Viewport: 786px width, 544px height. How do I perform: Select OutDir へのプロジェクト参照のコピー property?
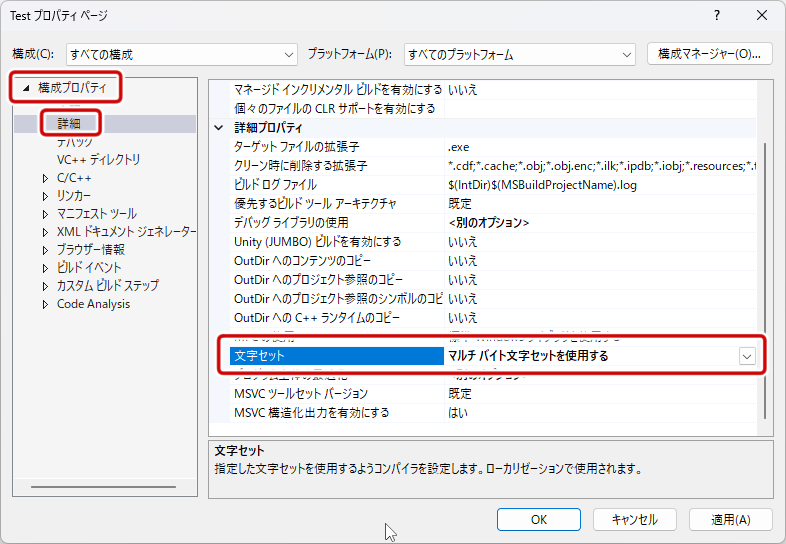(x=337, y=280)
